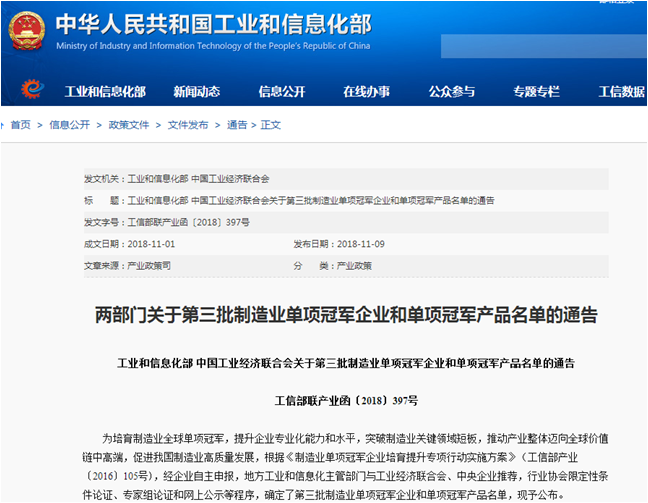The height and width of the screenshot is (503, 648).
Task: Click the document number in the 发文字号 row
Action: pyautogui.click(x=181, y=222)
